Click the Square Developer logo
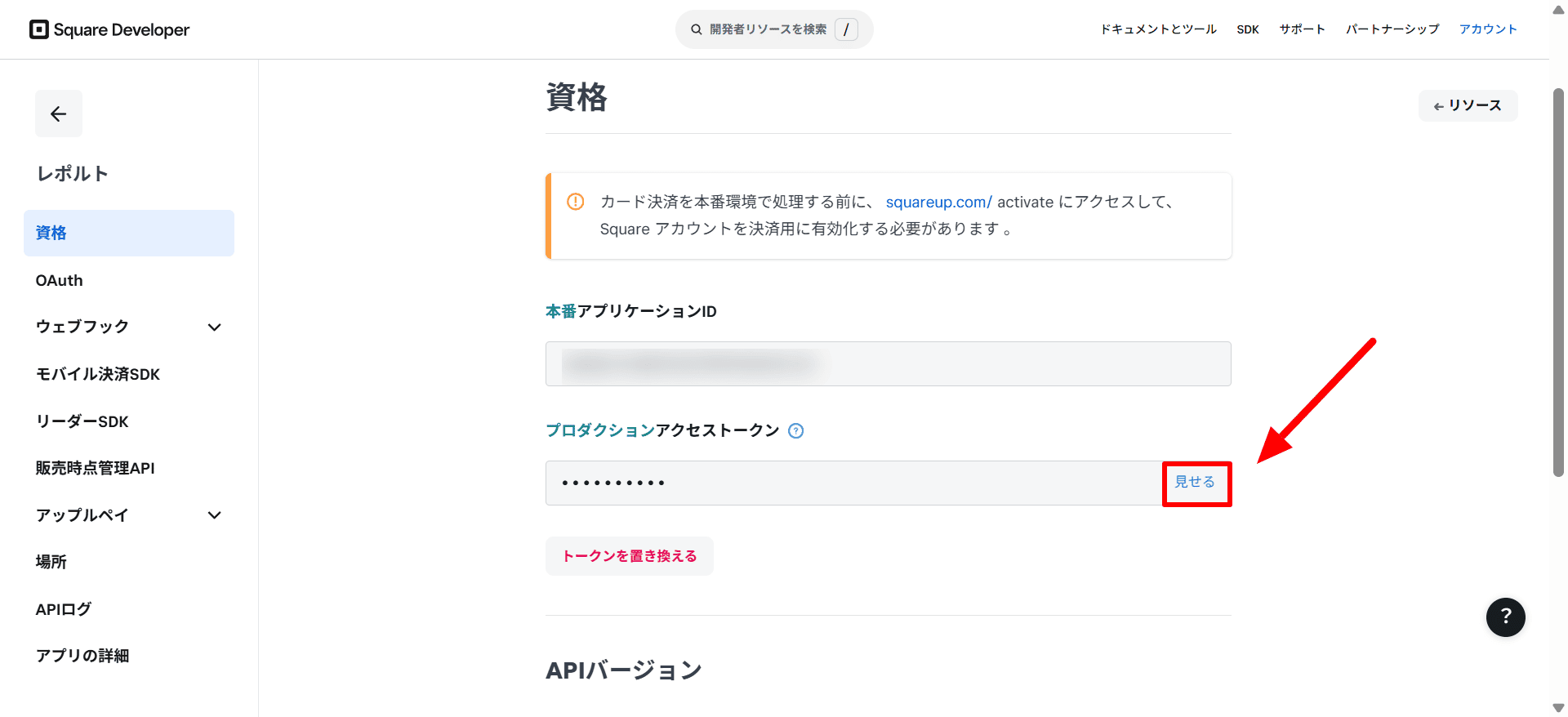 click(109, 29)
